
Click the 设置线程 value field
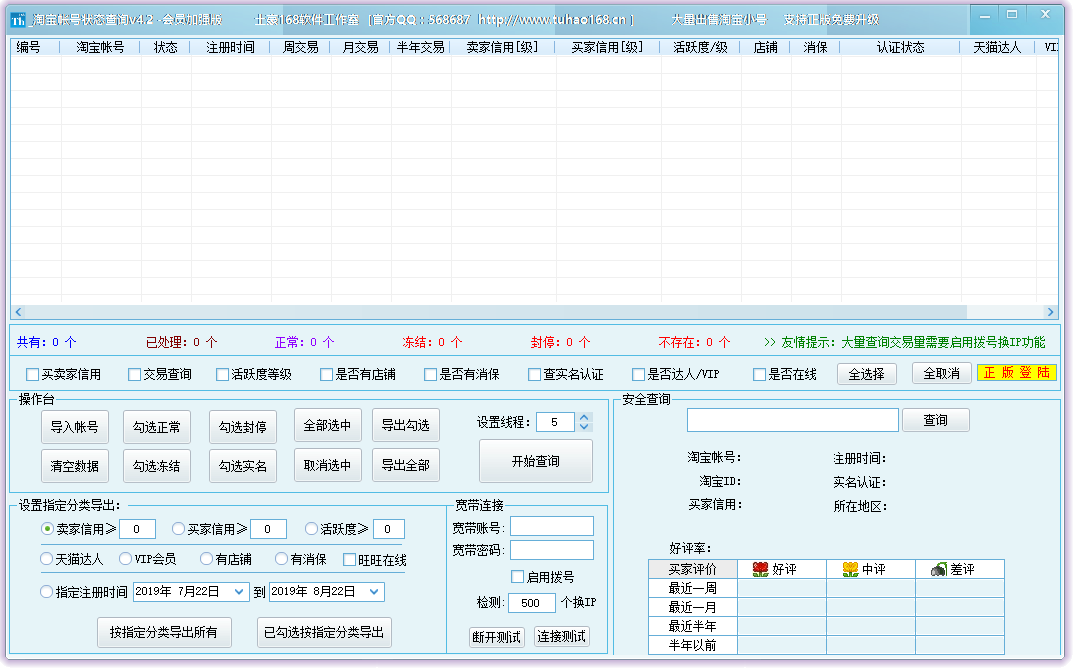click(x=556, y=422)
